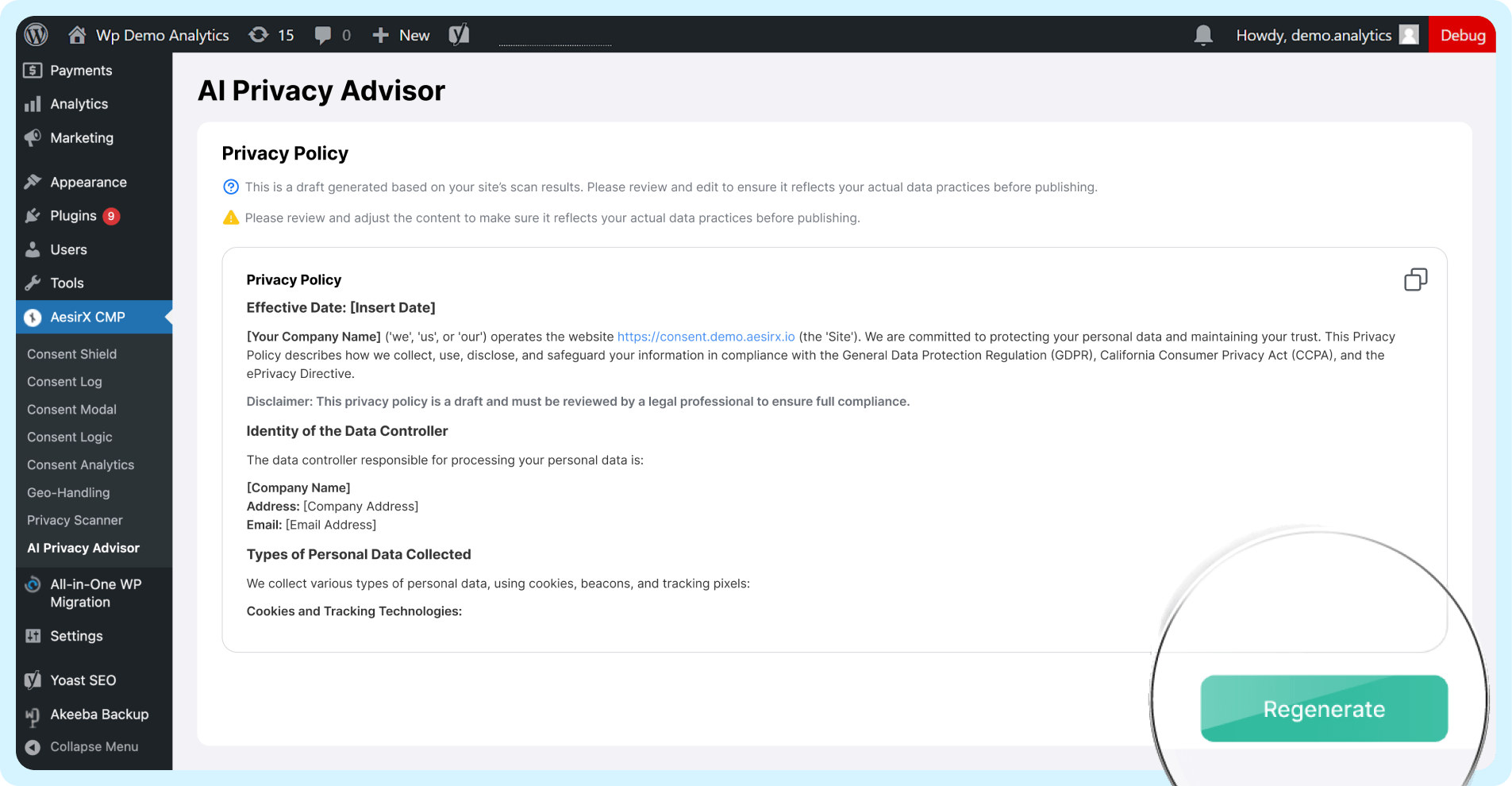Open the consent.demo.aesirx.io link
Viewport: 1512px width, 786px height.
706,337
